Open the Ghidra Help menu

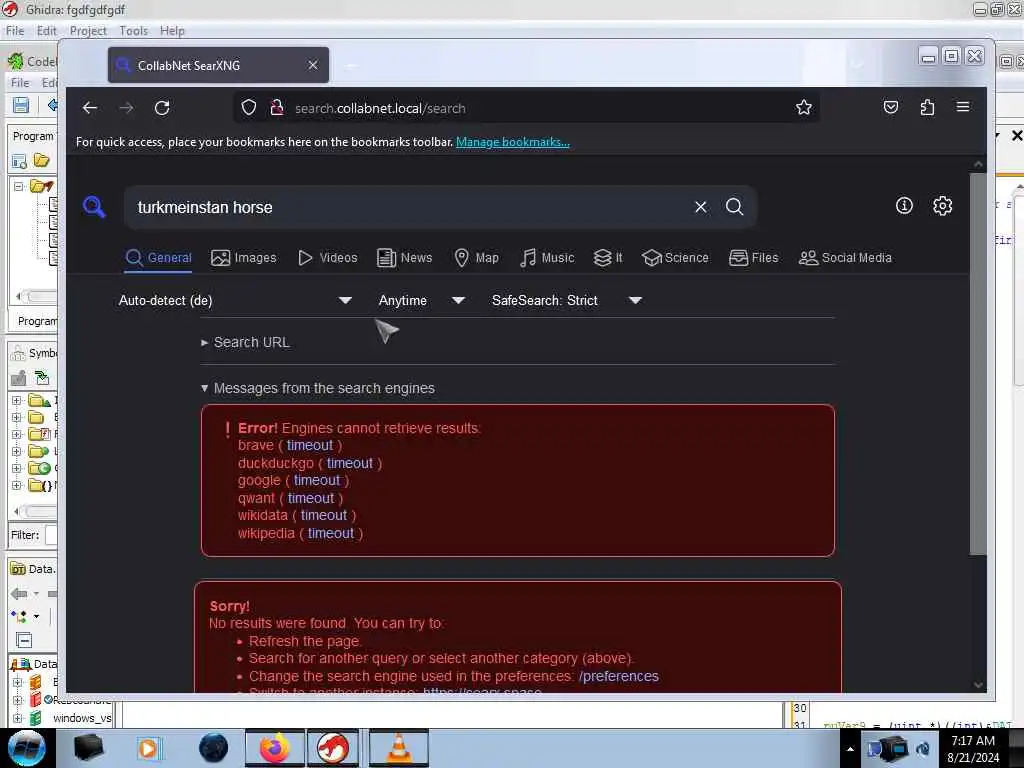tap(172, 31)
